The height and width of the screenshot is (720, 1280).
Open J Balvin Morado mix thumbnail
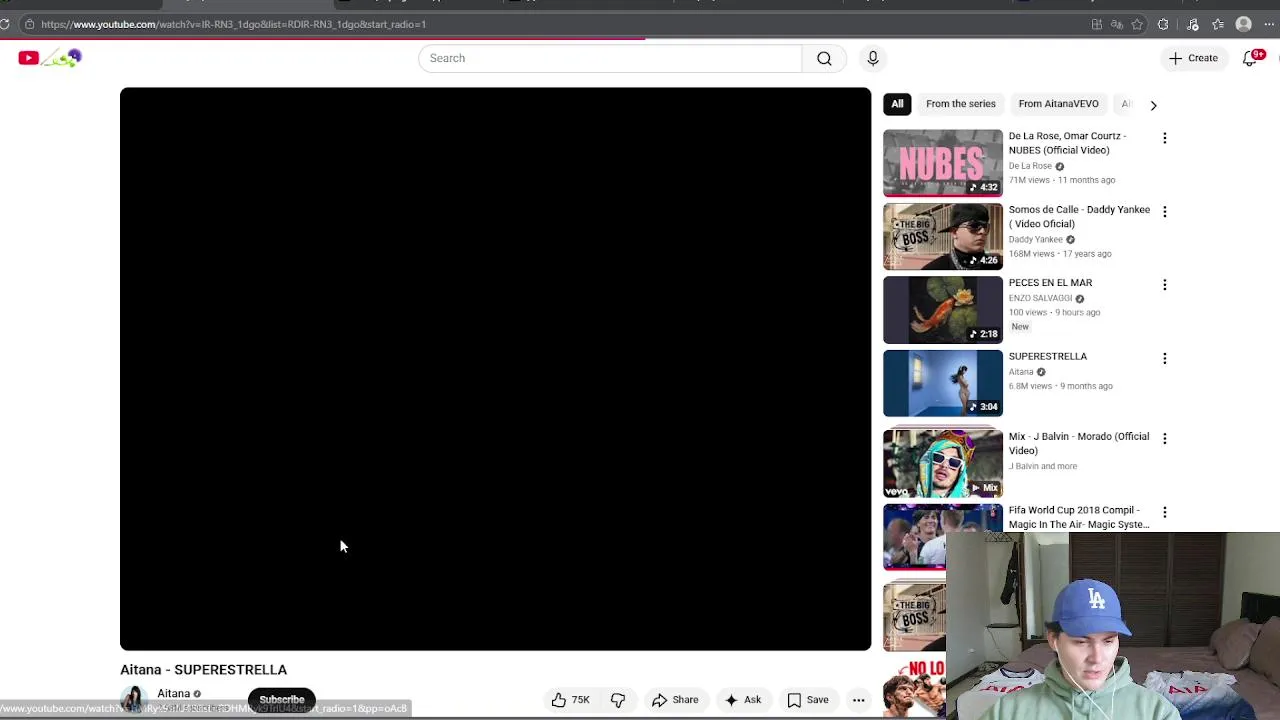[942, 463]
